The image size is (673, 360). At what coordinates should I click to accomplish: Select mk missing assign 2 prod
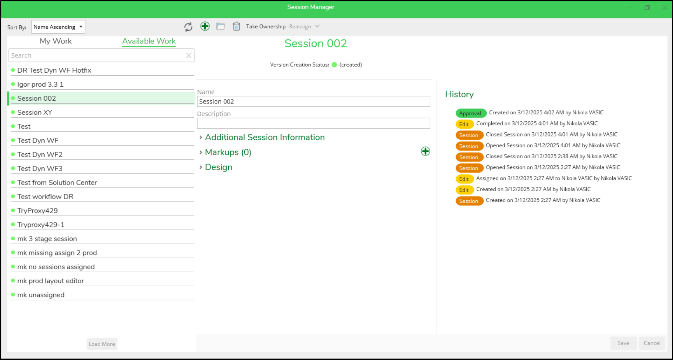pos(102,253)
